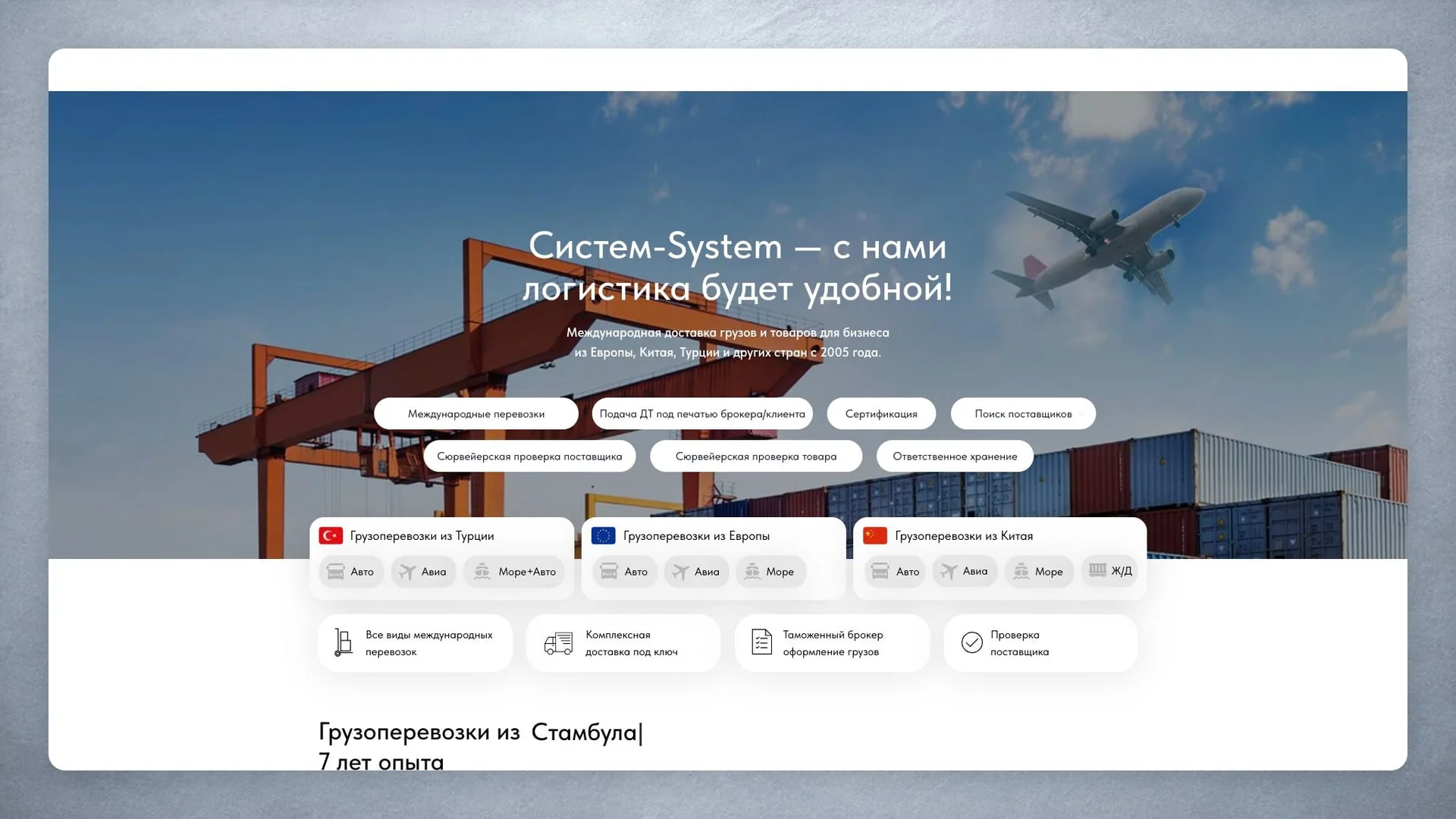Screen dimensions: 1456x819
Task: Select ship icon for Море+Авто from Turkey
Action: [x=482, y=572]
